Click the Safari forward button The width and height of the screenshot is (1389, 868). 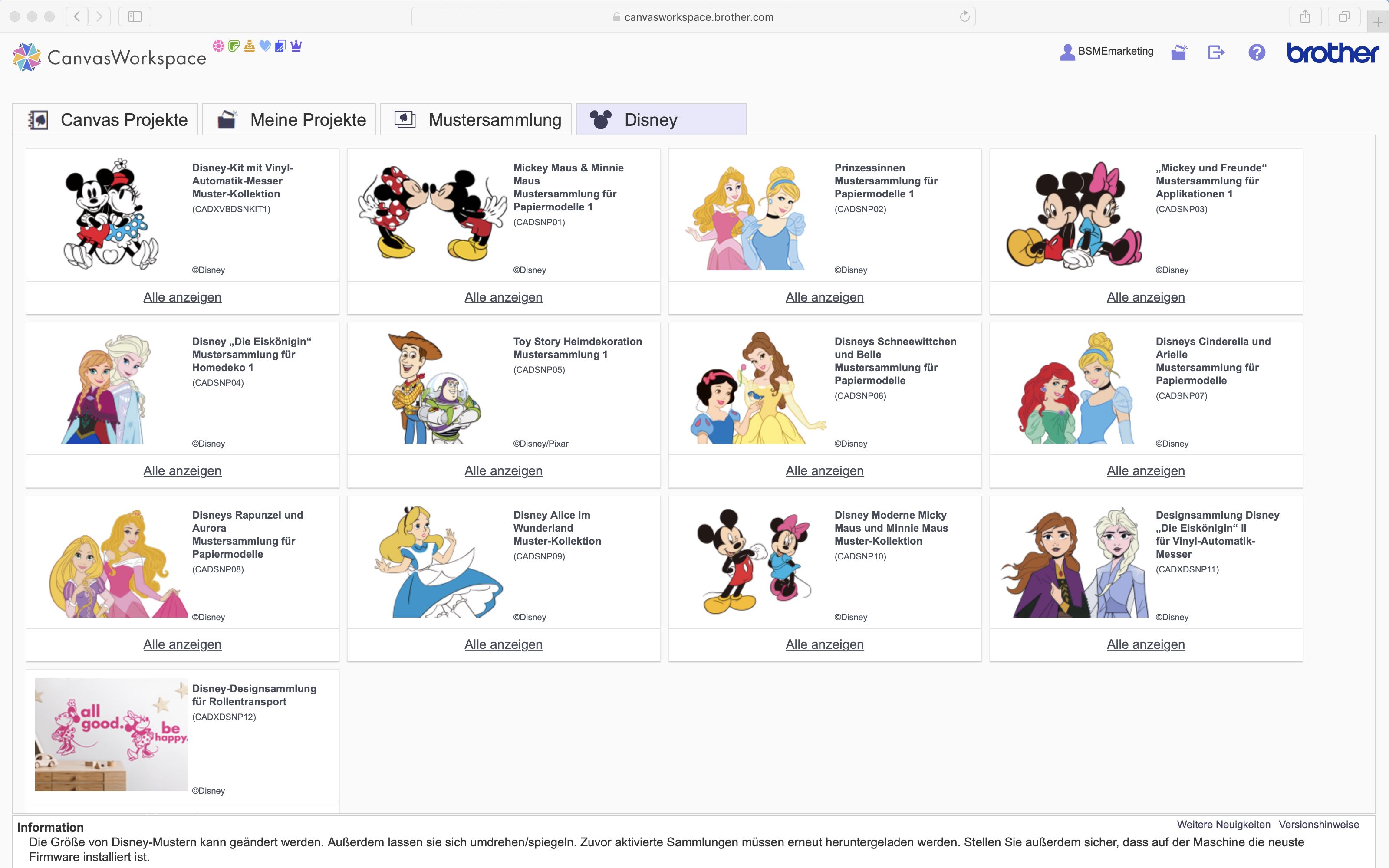coord(99,16)
